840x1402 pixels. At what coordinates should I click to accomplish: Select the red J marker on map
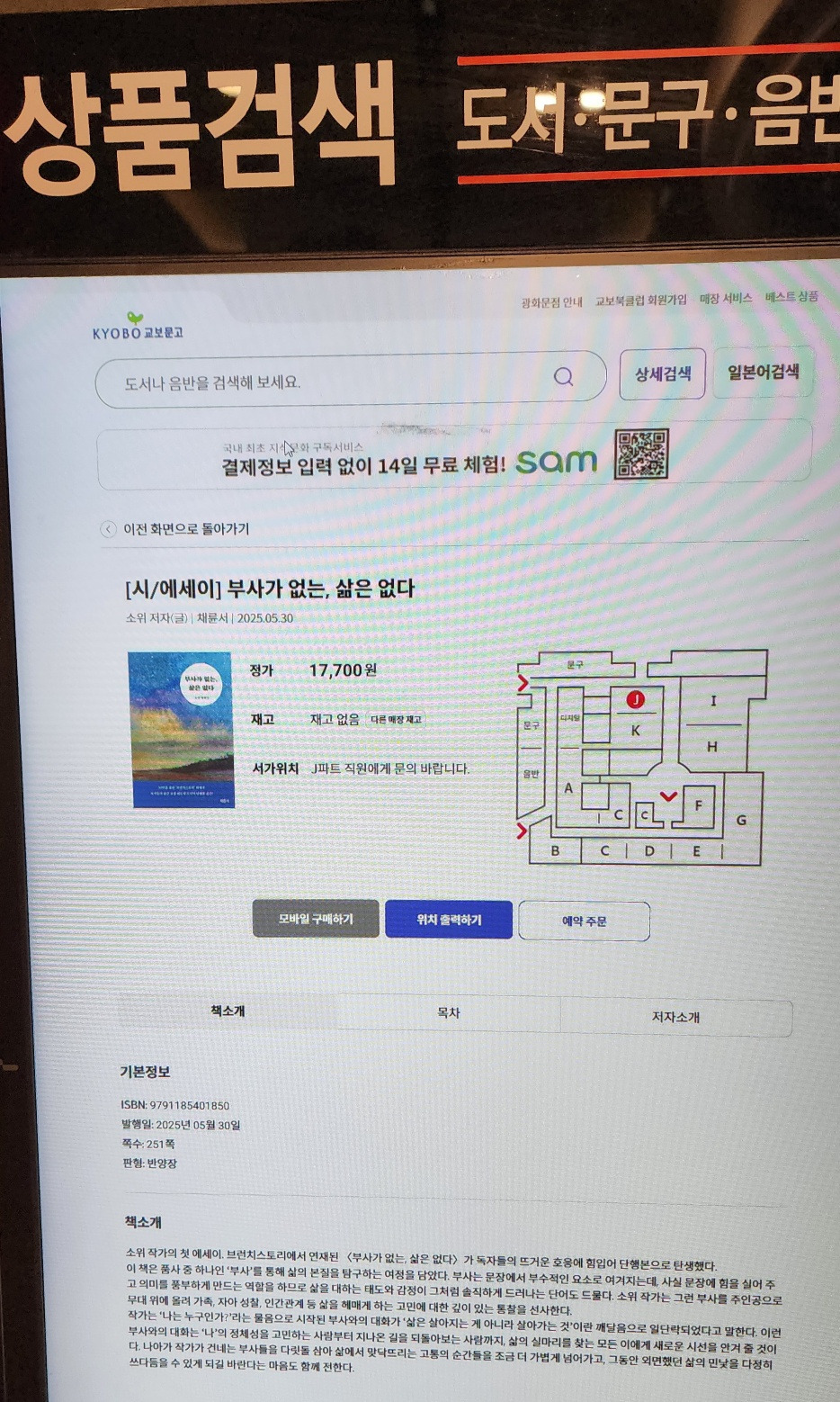click(x=635, y=699)
